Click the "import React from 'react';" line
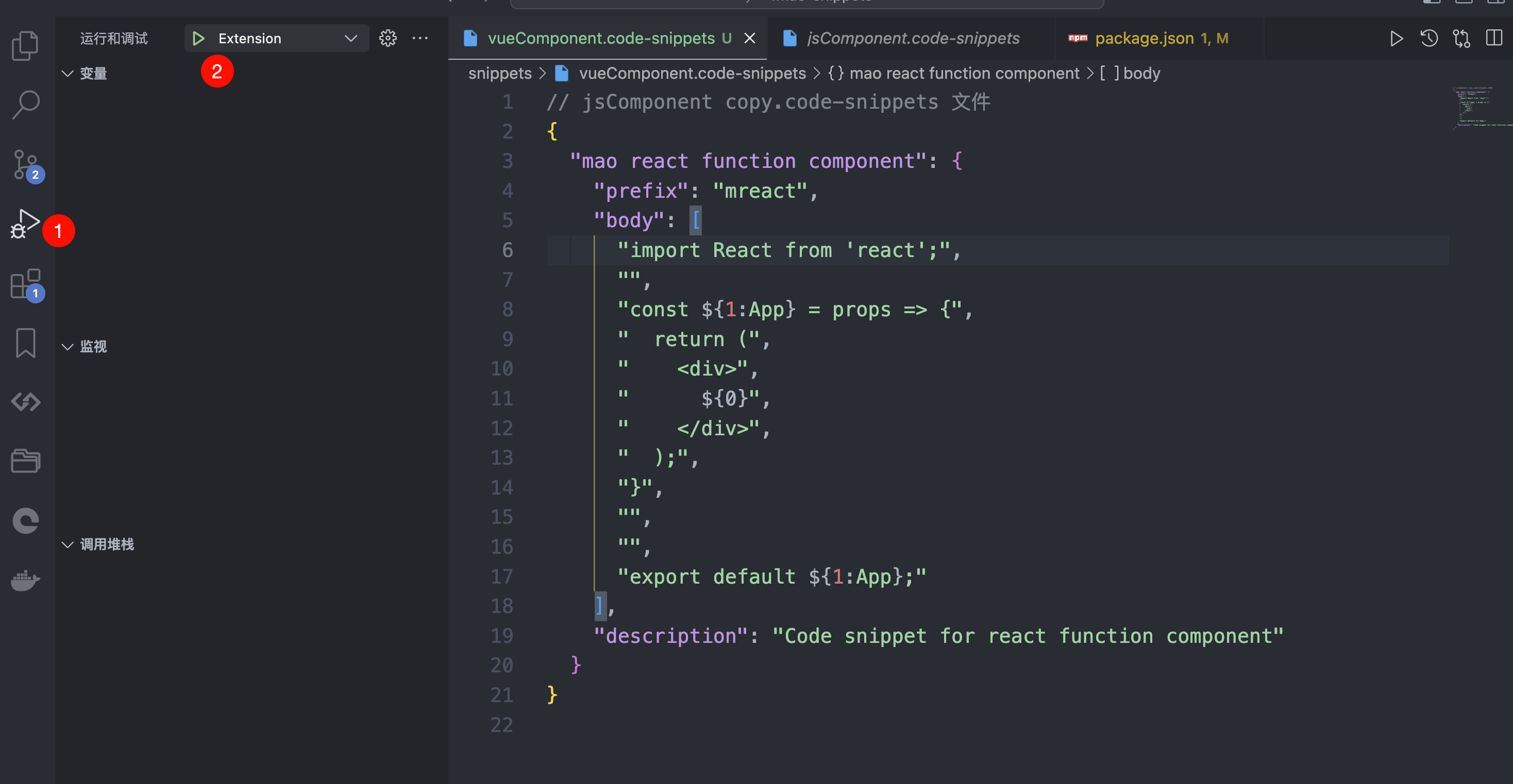1513x784 pixels. 789,251
